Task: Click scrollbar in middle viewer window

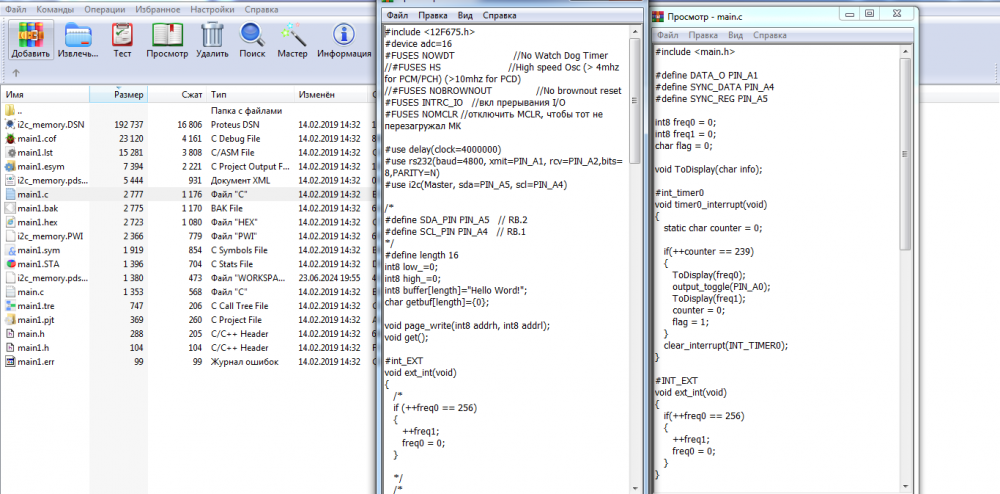Action: coord(635,102)
